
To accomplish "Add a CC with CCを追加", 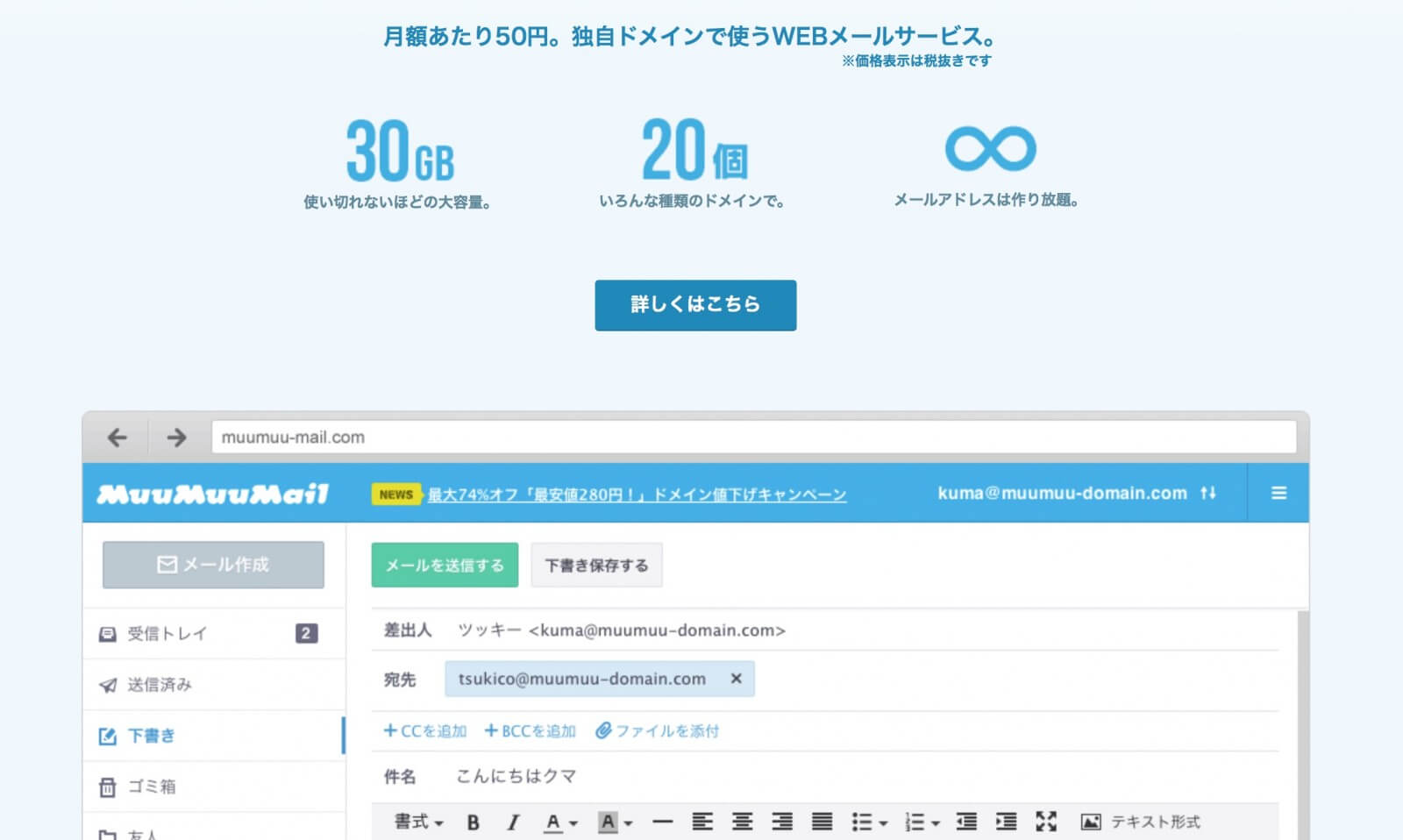I will (x=425, y=730).
